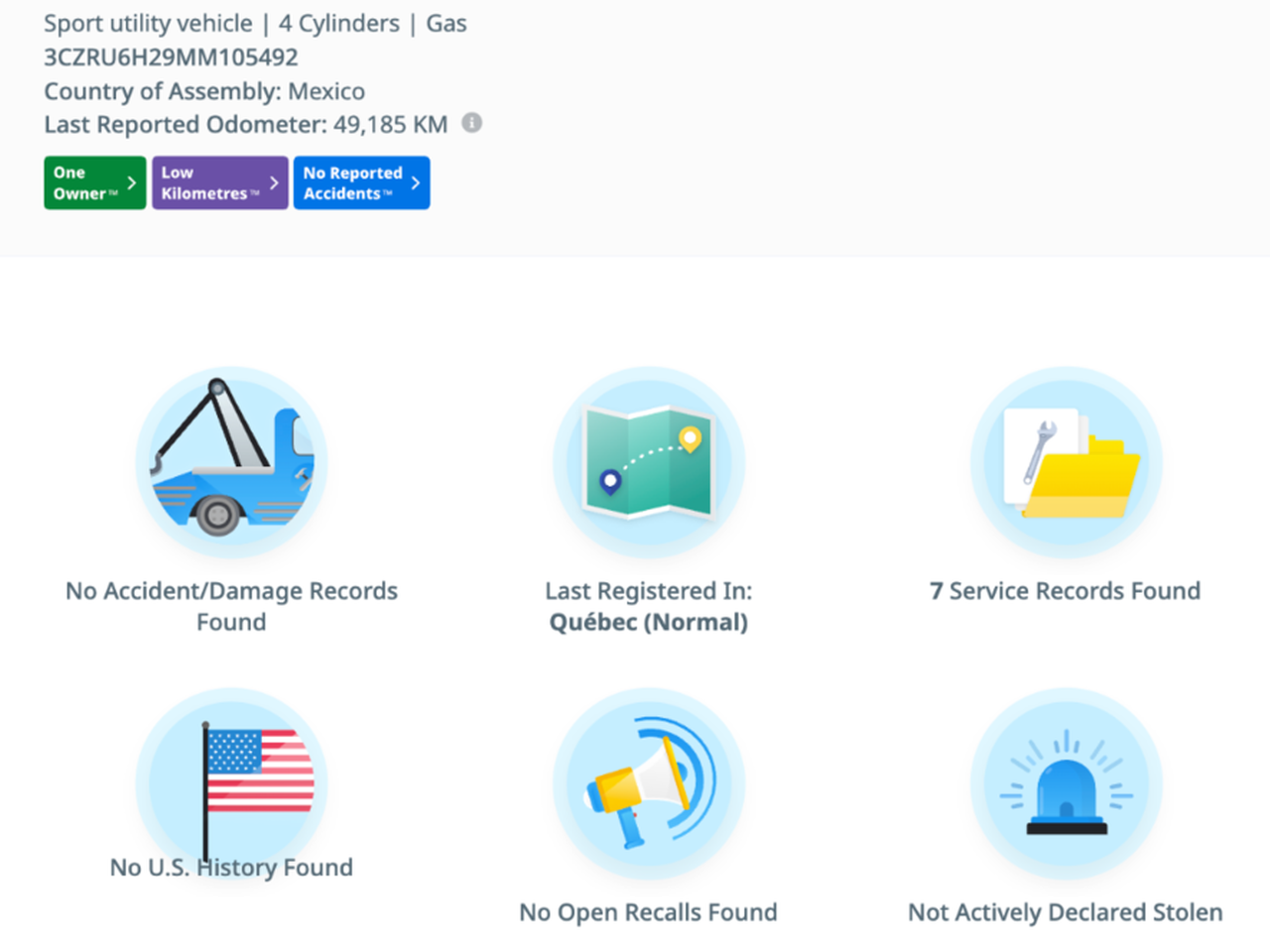Viewport: 1270px width, 952px height.
Task: Select the No Open Recalls Found label
Action: click(x=648, y=912)
